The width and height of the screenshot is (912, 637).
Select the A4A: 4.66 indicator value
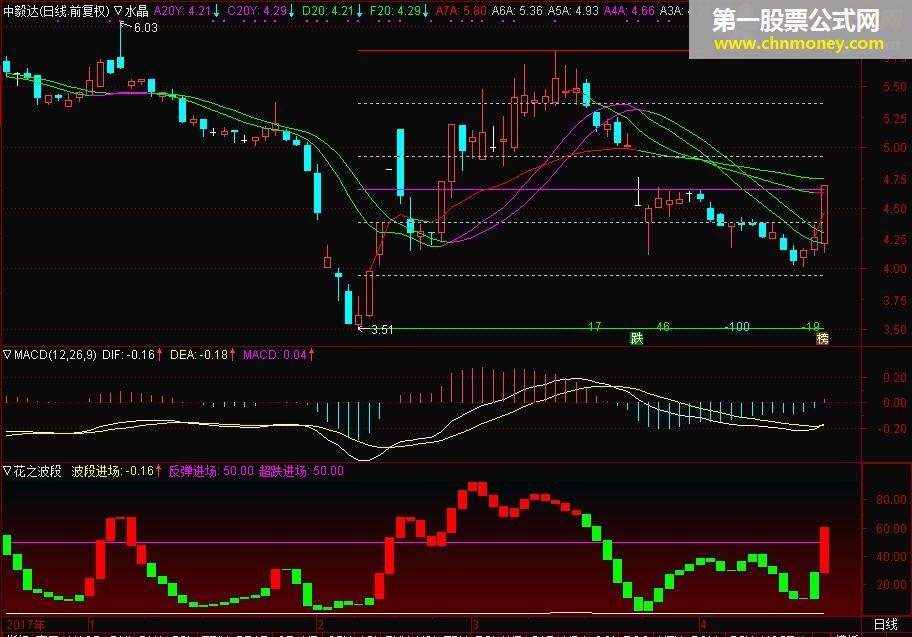click(x=629, y=10)
